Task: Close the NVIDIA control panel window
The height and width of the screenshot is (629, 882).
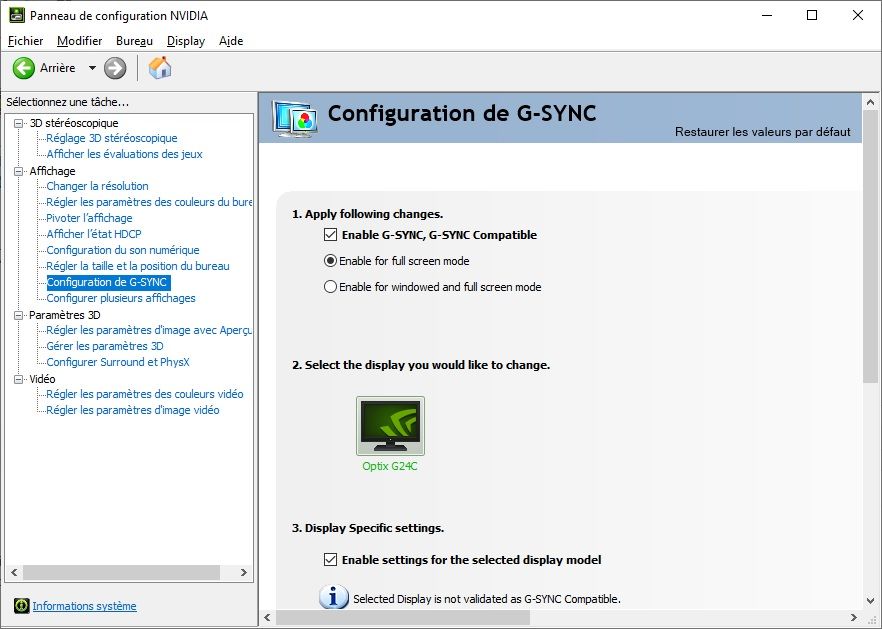Action: [x=858, y=15]
